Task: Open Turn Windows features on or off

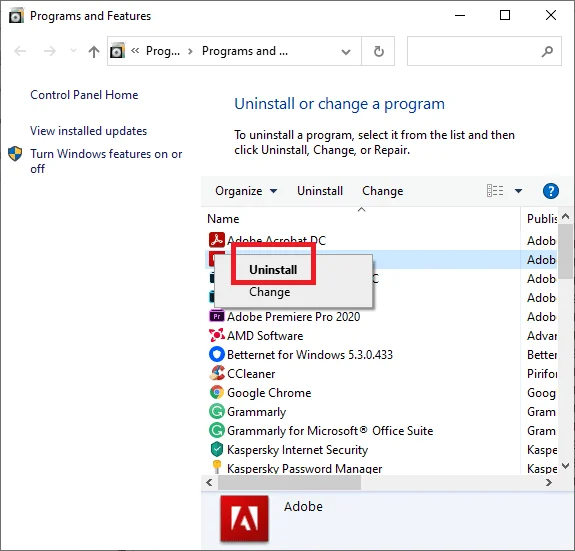Action: pyautogui.click(x=106, y=161)
